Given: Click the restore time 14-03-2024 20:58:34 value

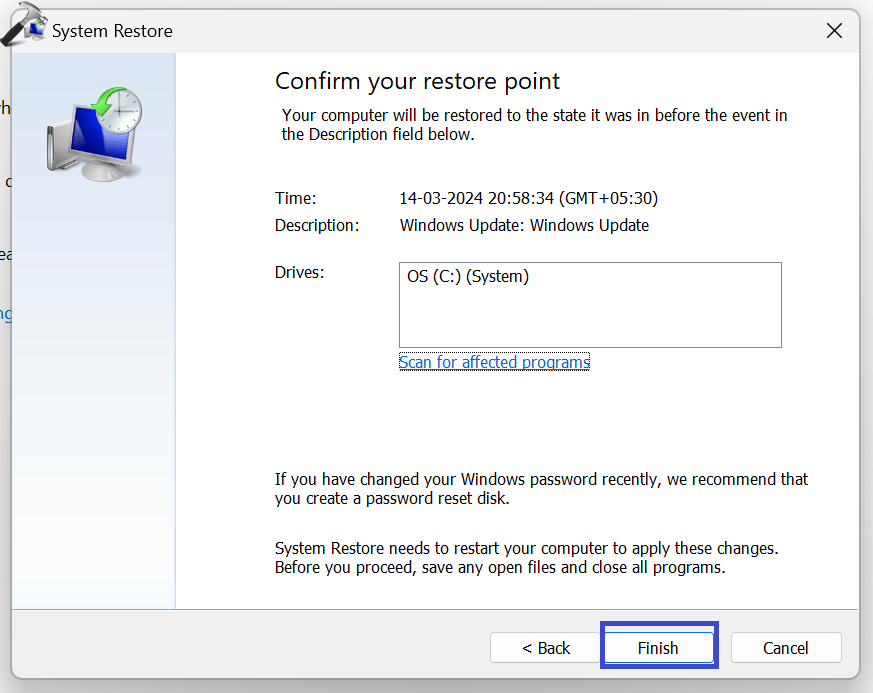Looking at the screenshot, I should coord(528,199).
